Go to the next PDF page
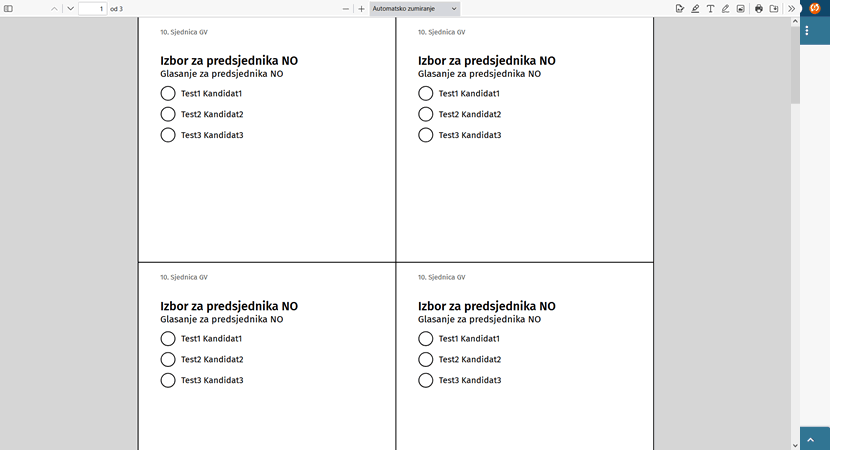860x450 pixels. coord(70,8)
